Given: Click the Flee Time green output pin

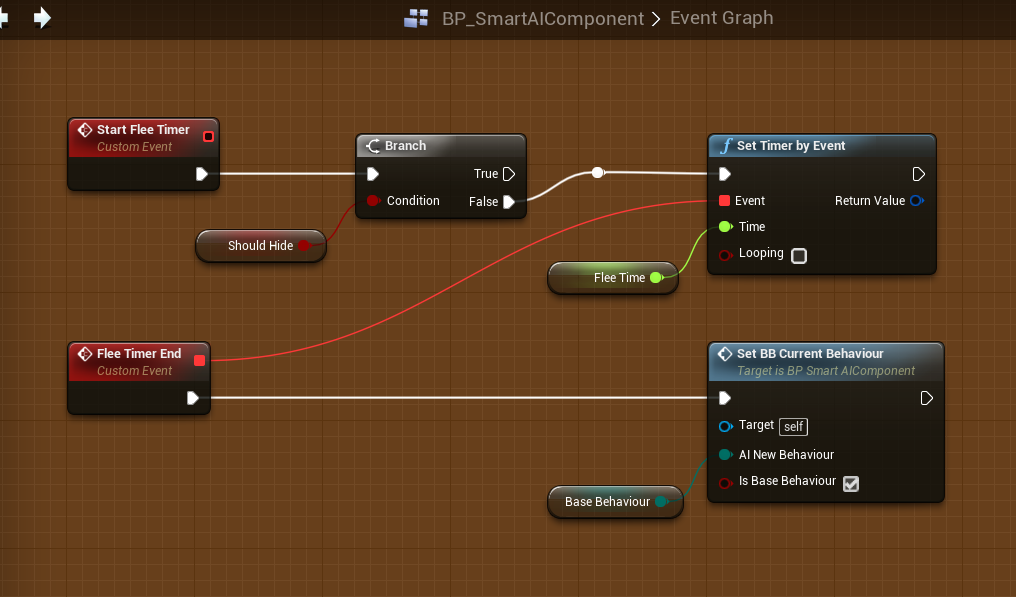Looking at the screenshot, I should (656, 277).
